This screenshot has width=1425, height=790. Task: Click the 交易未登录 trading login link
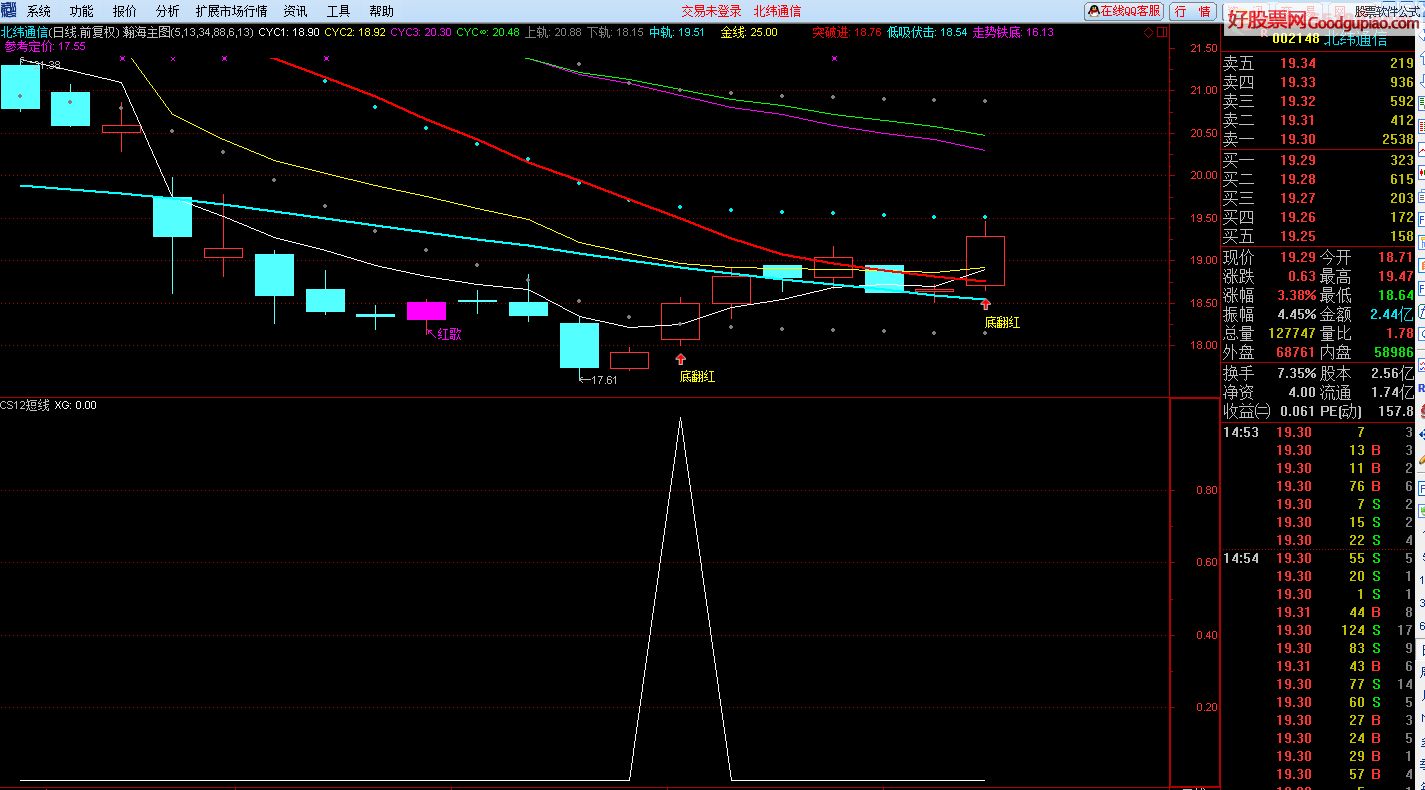click(711, 11)
